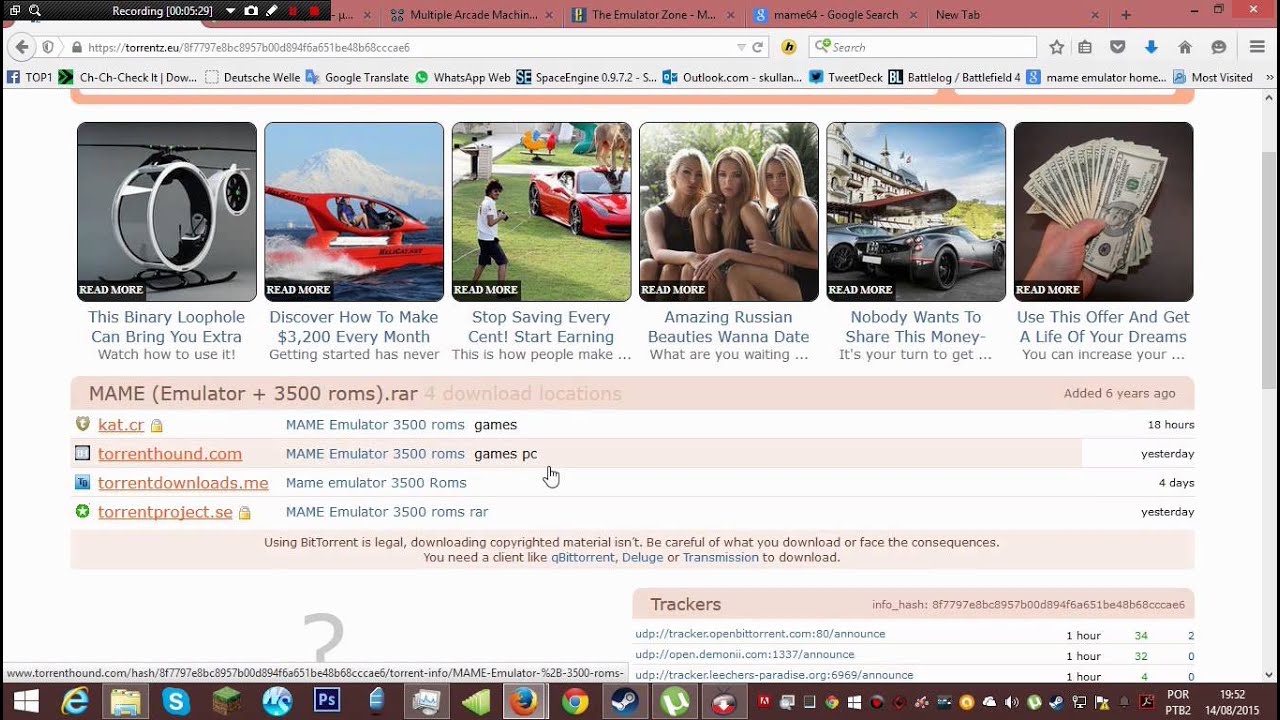Open the kat.cr download location
This screenshot has height=720, width=1280.
click(121, 425)
